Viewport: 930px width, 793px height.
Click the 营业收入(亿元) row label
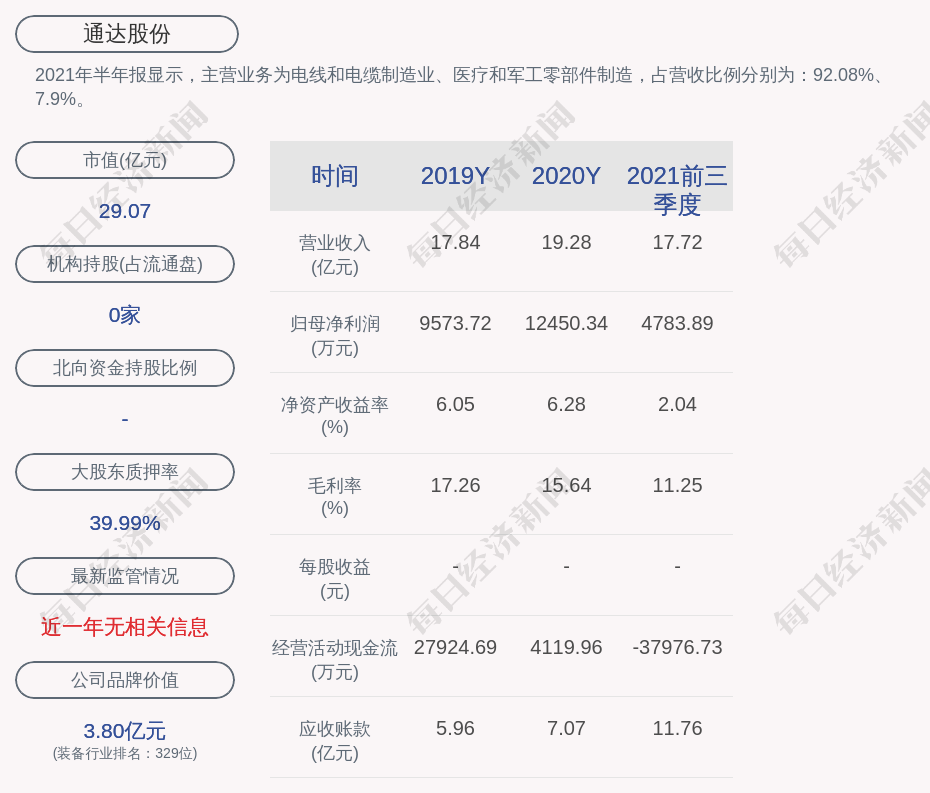(x=335, y=255)
